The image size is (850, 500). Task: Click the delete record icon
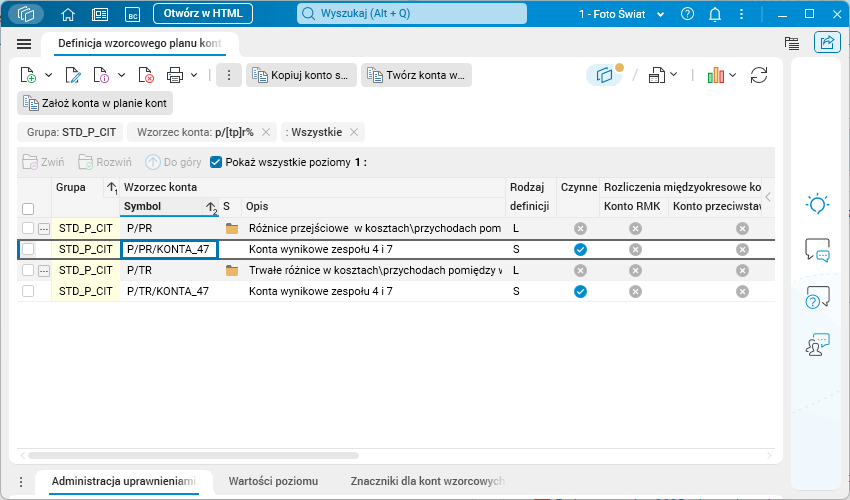[146, 75]
